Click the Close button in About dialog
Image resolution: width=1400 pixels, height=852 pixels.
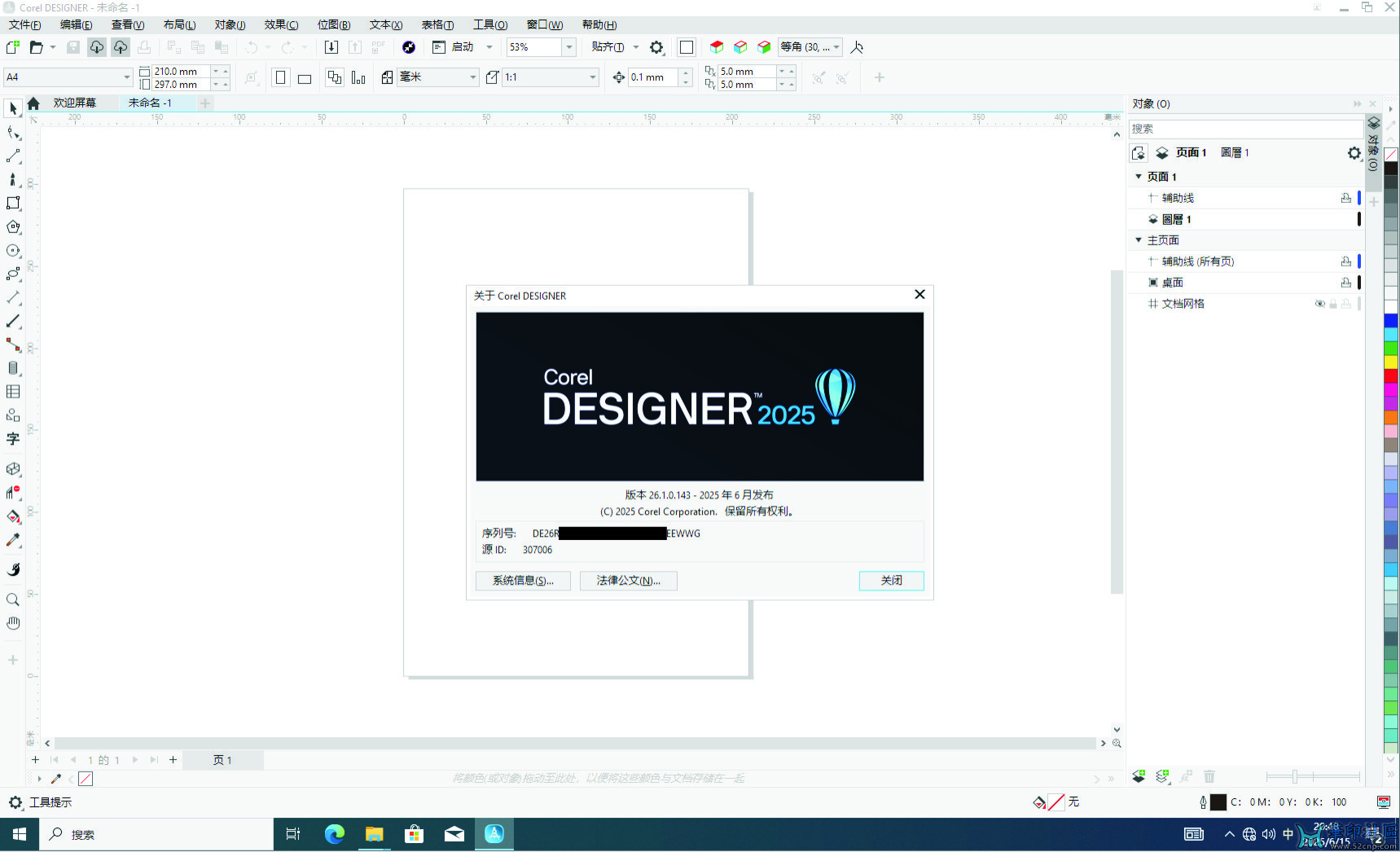pyautogui.click(x=892, y=581)
